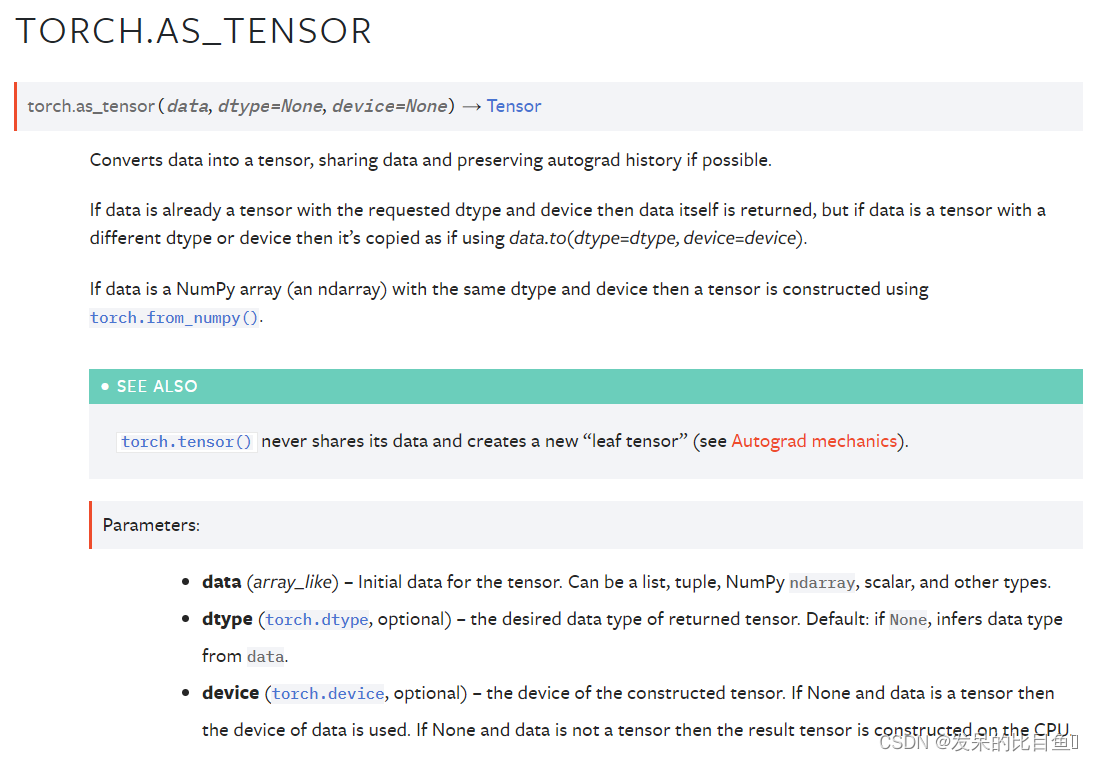The image size is (1093, 761).
Task: Click the device=None argument in signature
Action: point(390,106)
